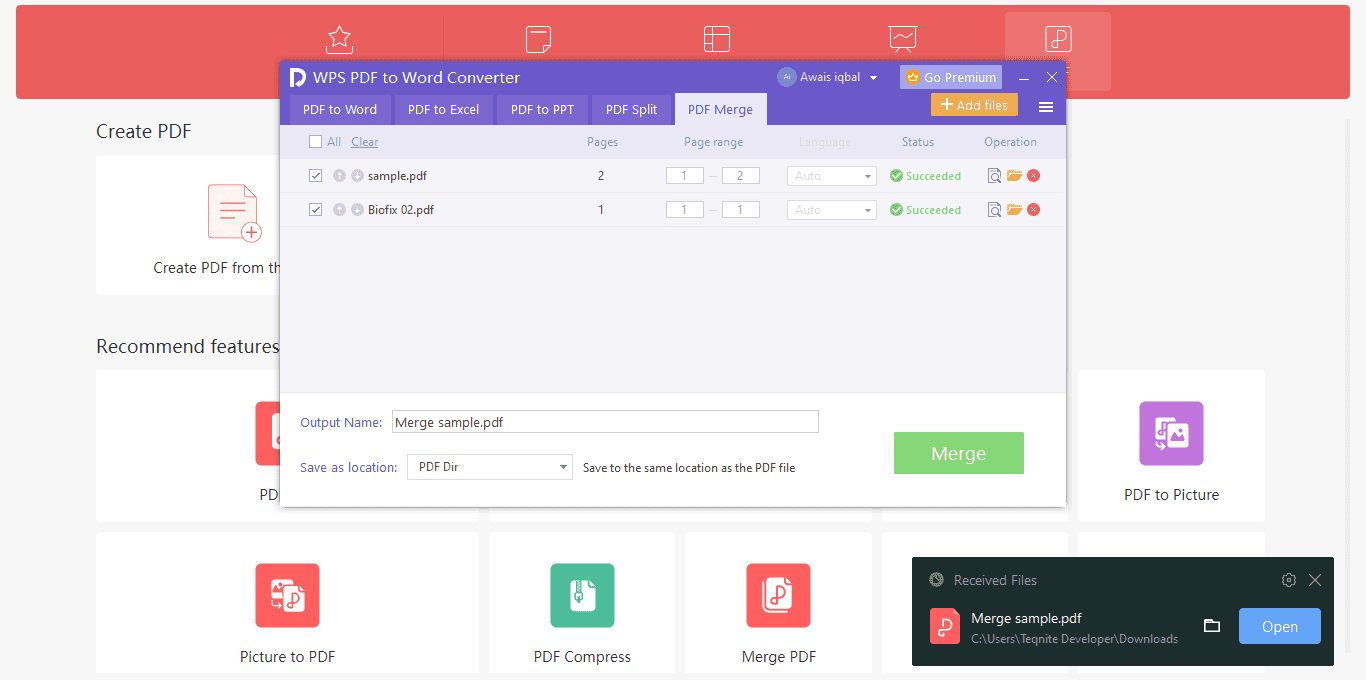Move sample.pdf down using the down-arrow icon
The height and width of the screenshot is (680, 1366).
point(356,175)
